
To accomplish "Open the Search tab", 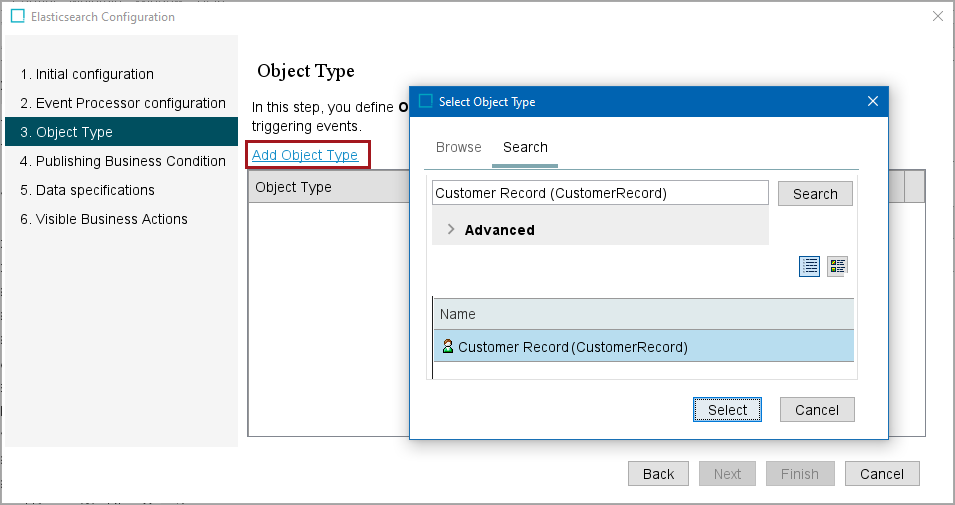I will pyautogui.click(x=525, y=147).
